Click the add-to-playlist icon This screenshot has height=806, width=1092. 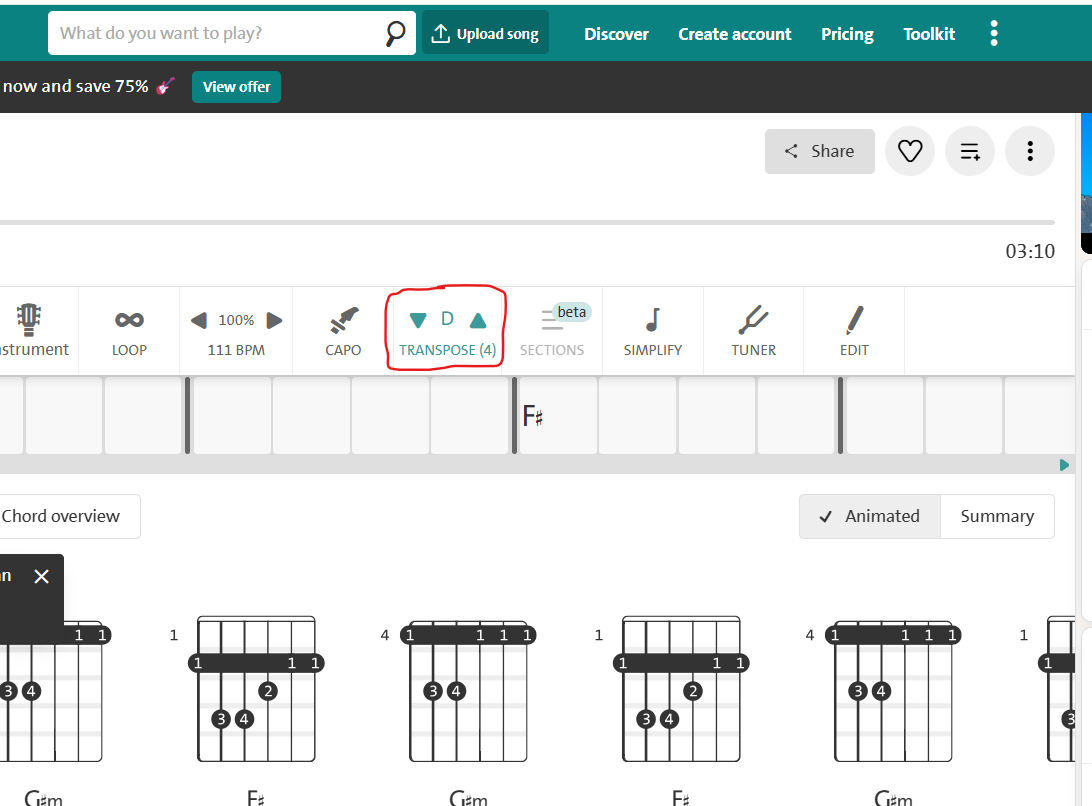pyautogui.click(x=970, y=152)
